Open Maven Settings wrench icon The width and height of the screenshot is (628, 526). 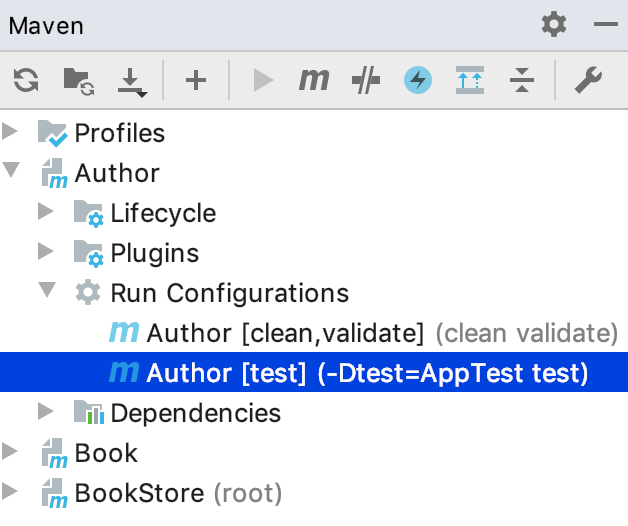pyautogui.click(x=588, y=81)
